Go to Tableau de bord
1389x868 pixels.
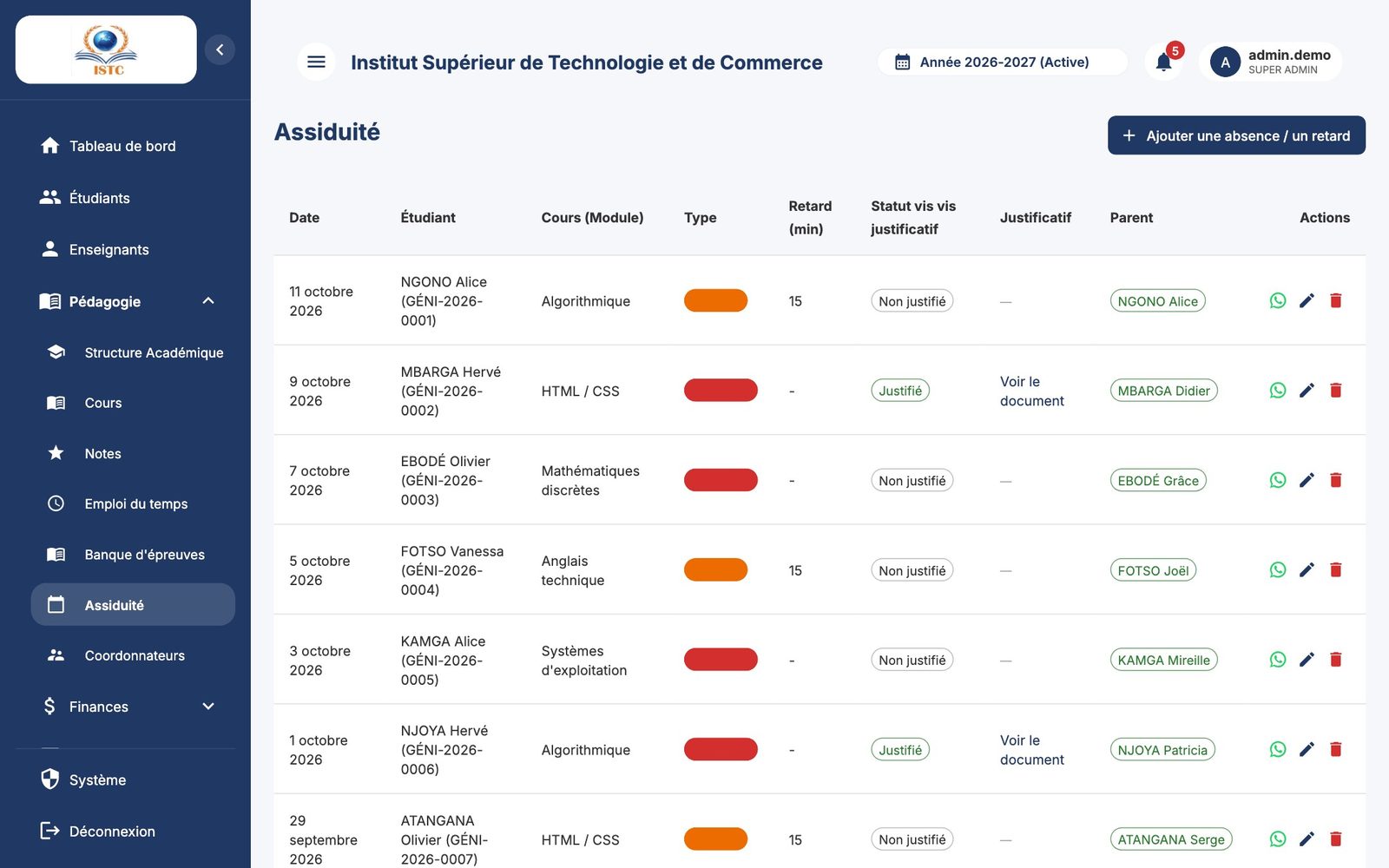click(133, 146)
